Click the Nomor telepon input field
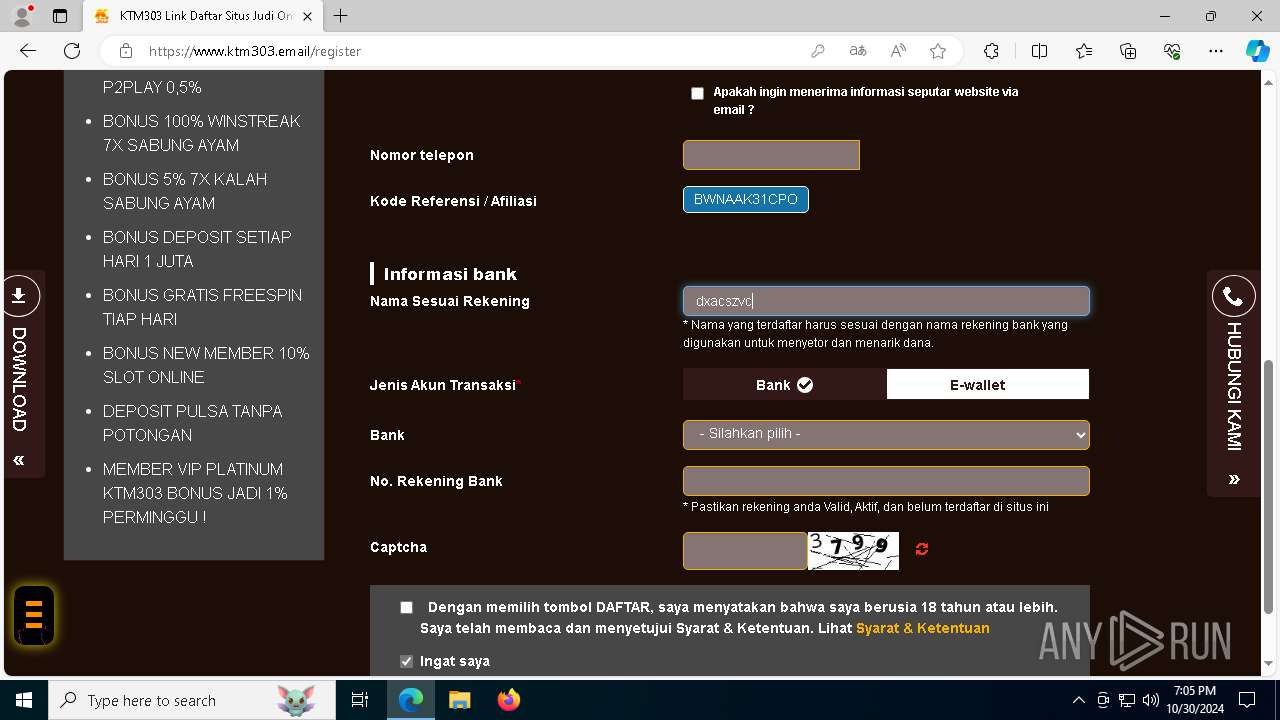 tap(771, 155)
